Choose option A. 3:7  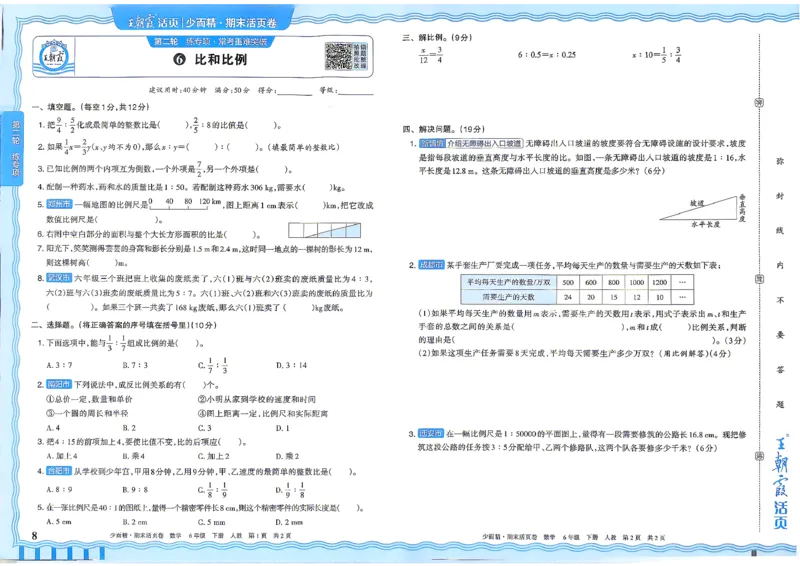59,365
